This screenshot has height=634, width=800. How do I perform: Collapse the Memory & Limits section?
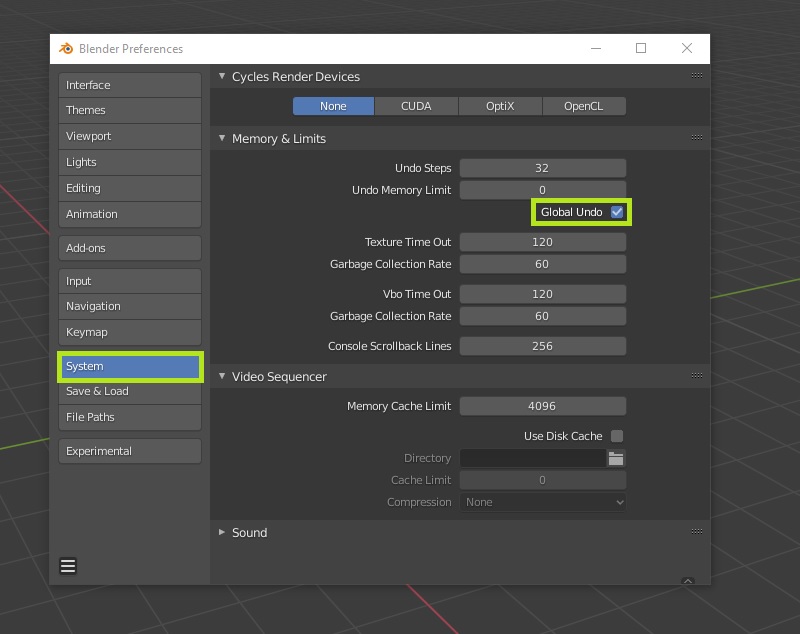click(x=222, y=138)
